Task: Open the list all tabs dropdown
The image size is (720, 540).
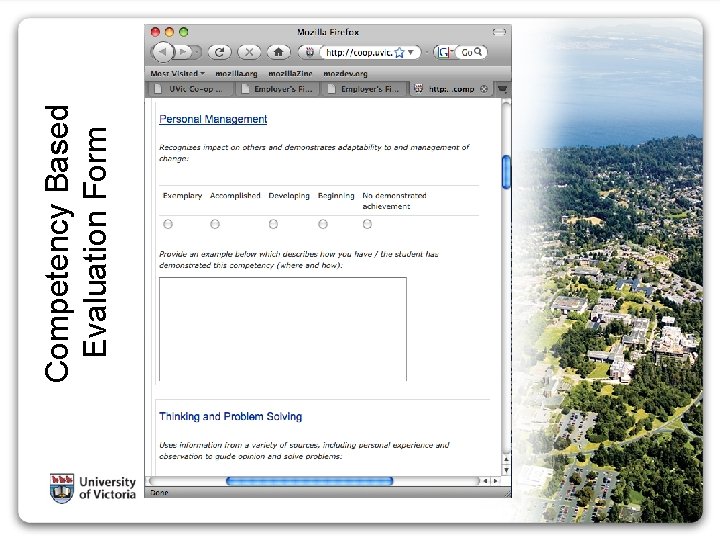Action: coord(502,89)
